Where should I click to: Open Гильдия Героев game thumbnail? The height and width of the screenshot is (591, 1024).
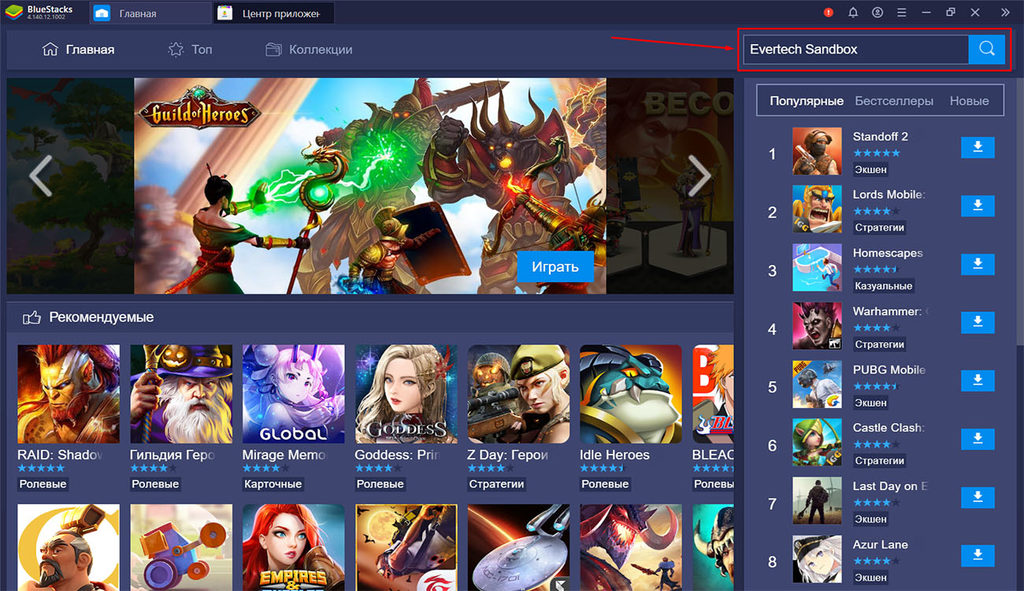181,394
